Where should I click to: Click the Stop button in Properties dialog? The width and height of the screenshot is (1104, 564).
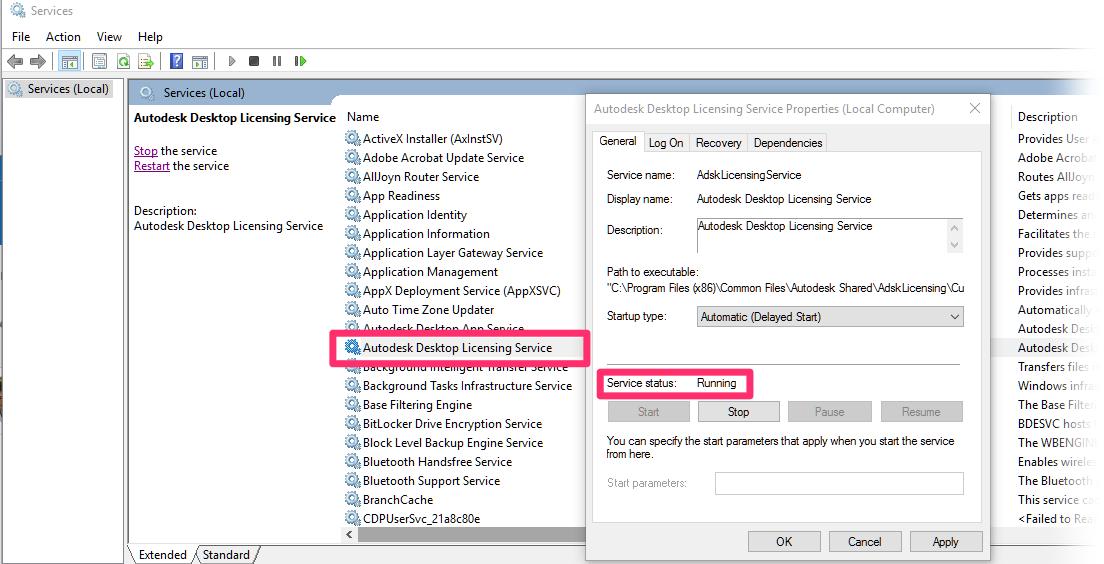[x=739, y=412]
